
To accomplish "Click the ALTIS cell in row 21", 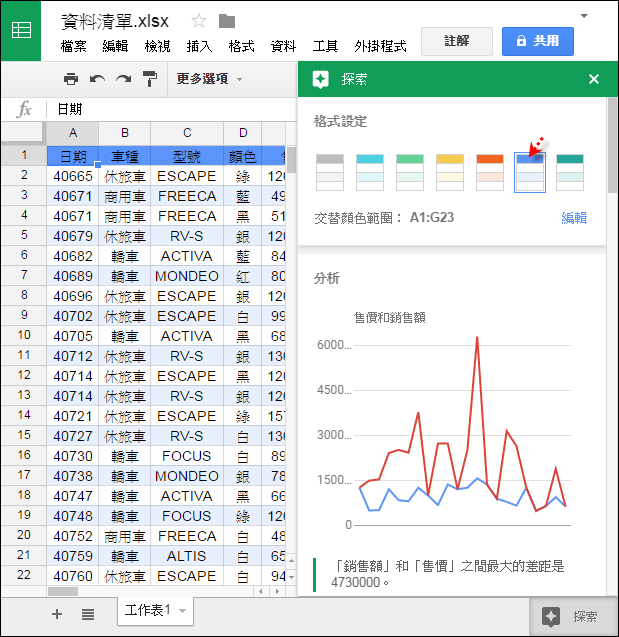I will click(187, 556).
